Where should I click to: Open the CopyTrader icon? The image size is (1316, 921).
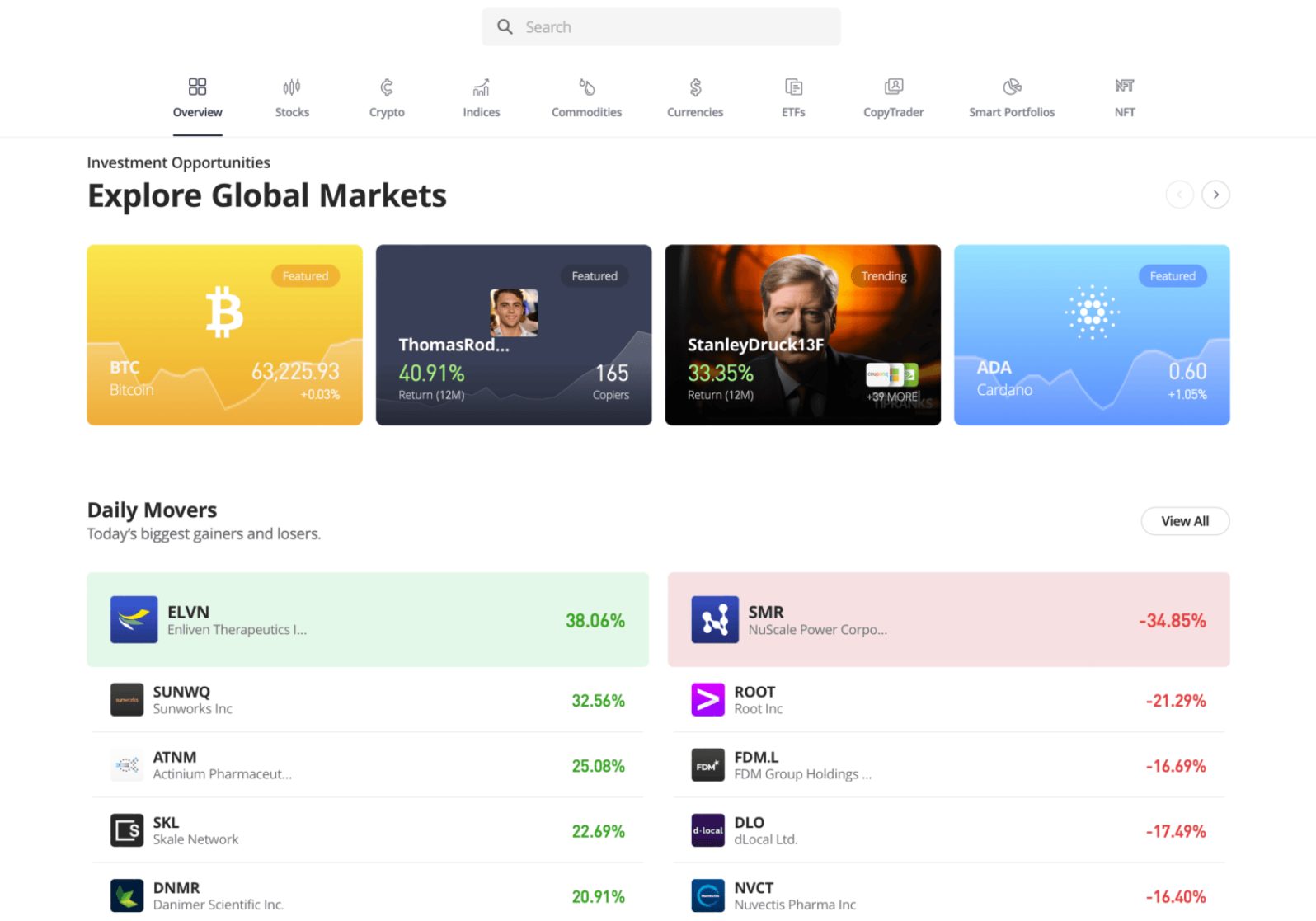coord(893,87)
